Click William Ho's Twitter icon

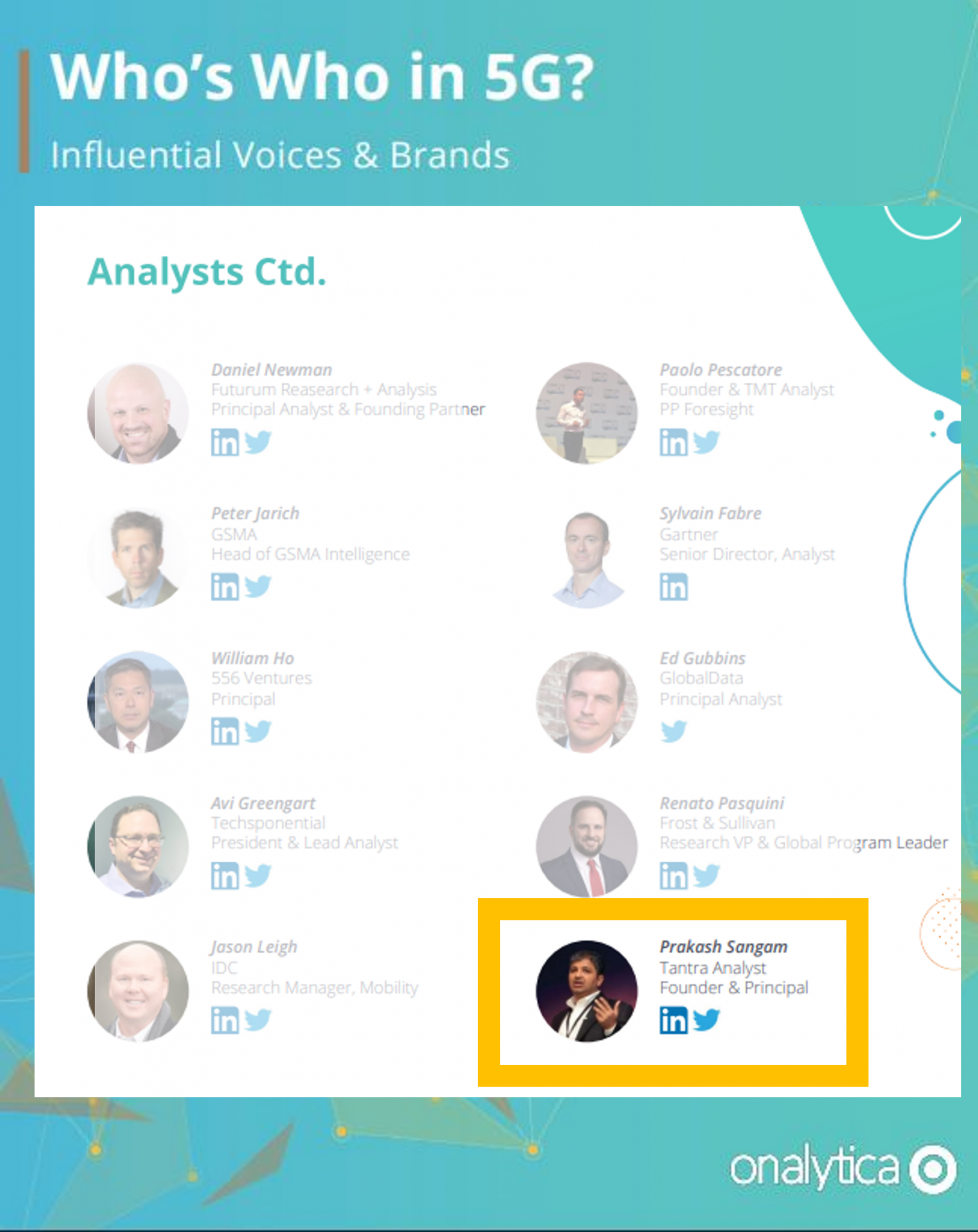coord(258,731)
